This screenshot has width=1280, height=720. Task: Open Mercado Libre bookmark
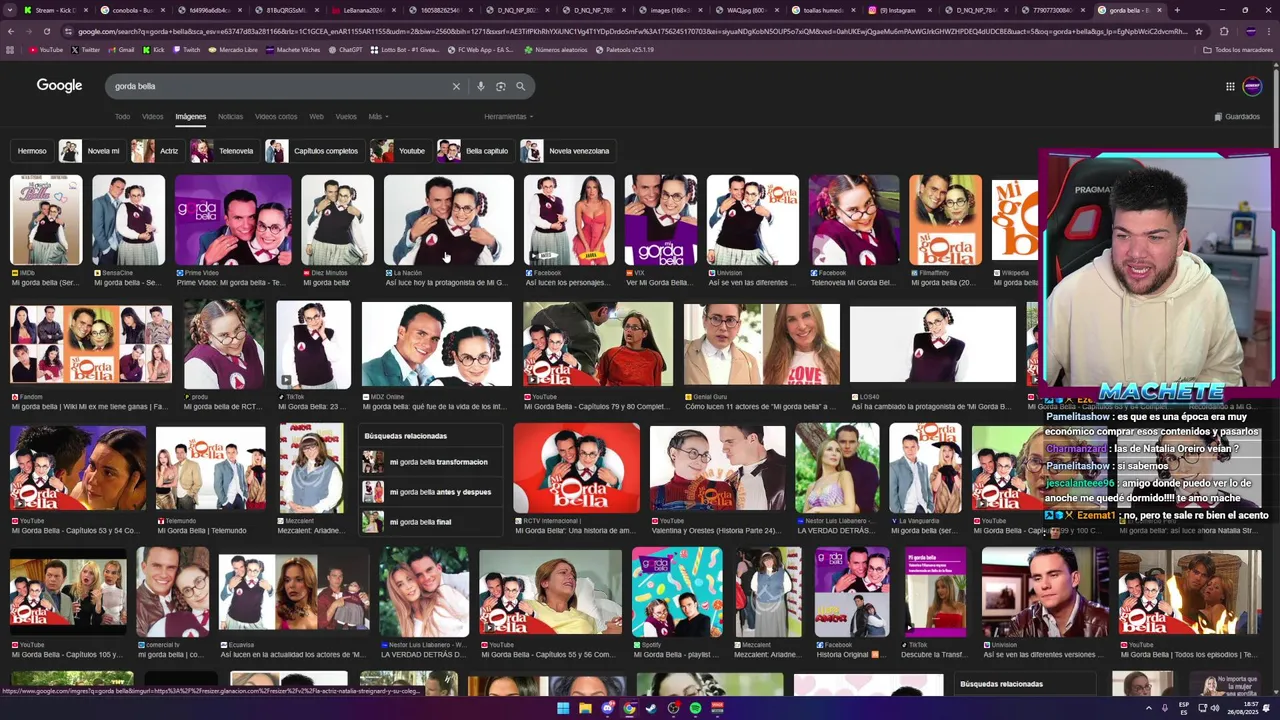click(233, 49)
